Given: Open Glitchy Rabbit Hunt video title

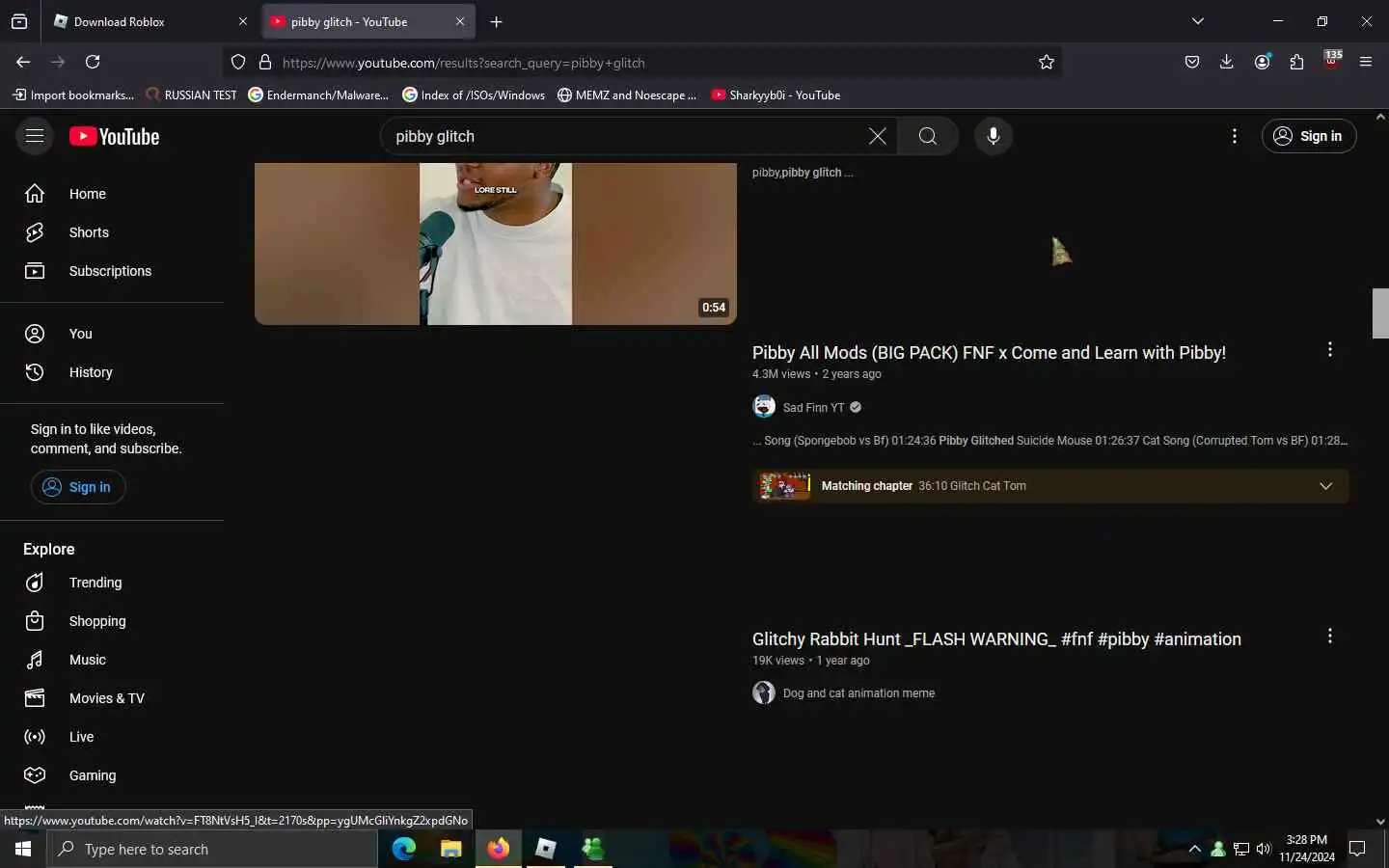Looking at the screenshot, I should point(996,639).
